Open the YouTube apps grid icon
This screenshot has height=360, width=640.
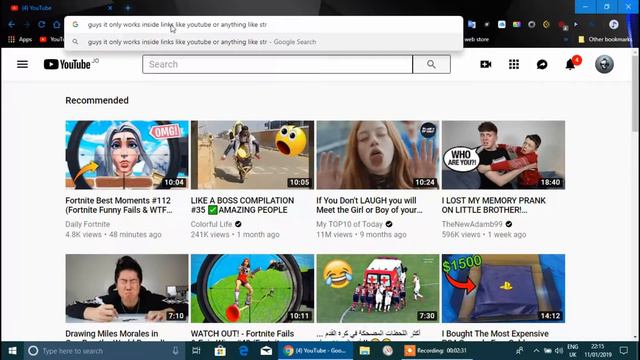tap(514, 64)
